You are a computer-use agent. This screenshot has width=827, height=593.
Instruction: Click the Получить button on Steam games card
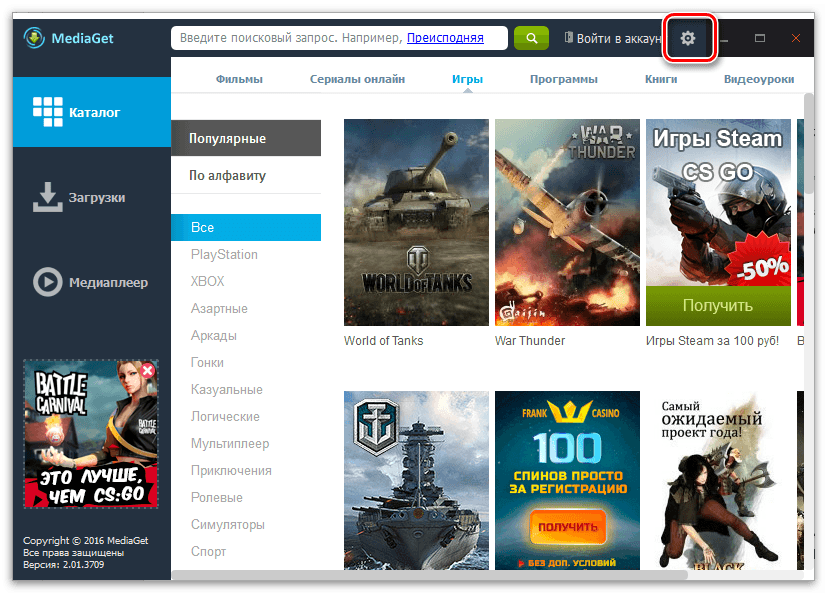click(718, 305)
